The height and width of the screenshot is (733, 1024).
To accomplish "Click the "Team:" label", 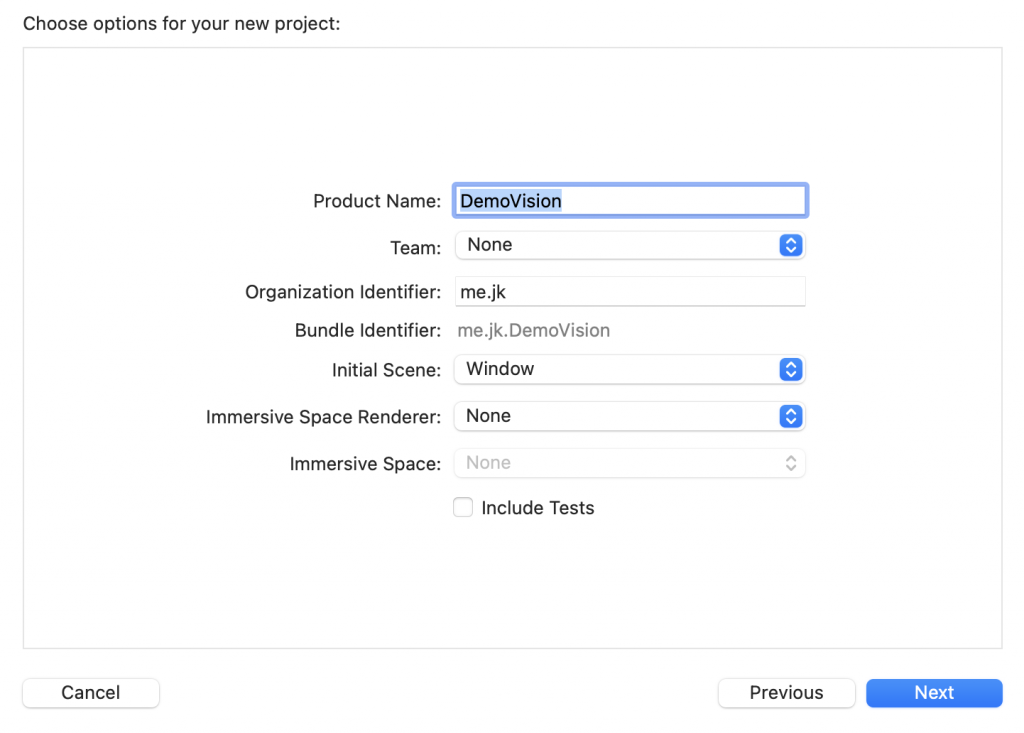I will point(415,247).
